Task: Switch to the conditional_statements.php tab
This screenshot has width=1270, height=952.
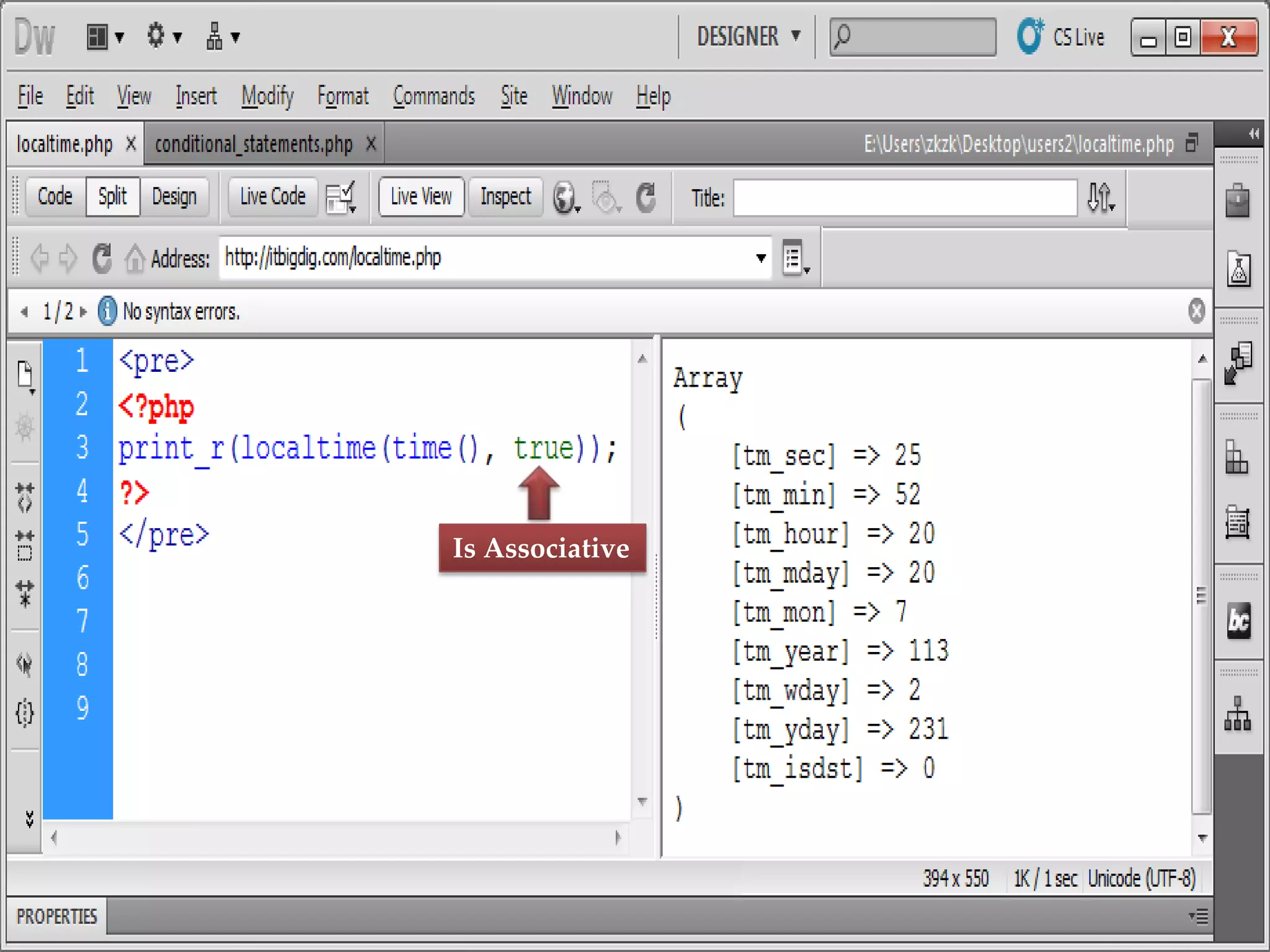Action: 254,144
